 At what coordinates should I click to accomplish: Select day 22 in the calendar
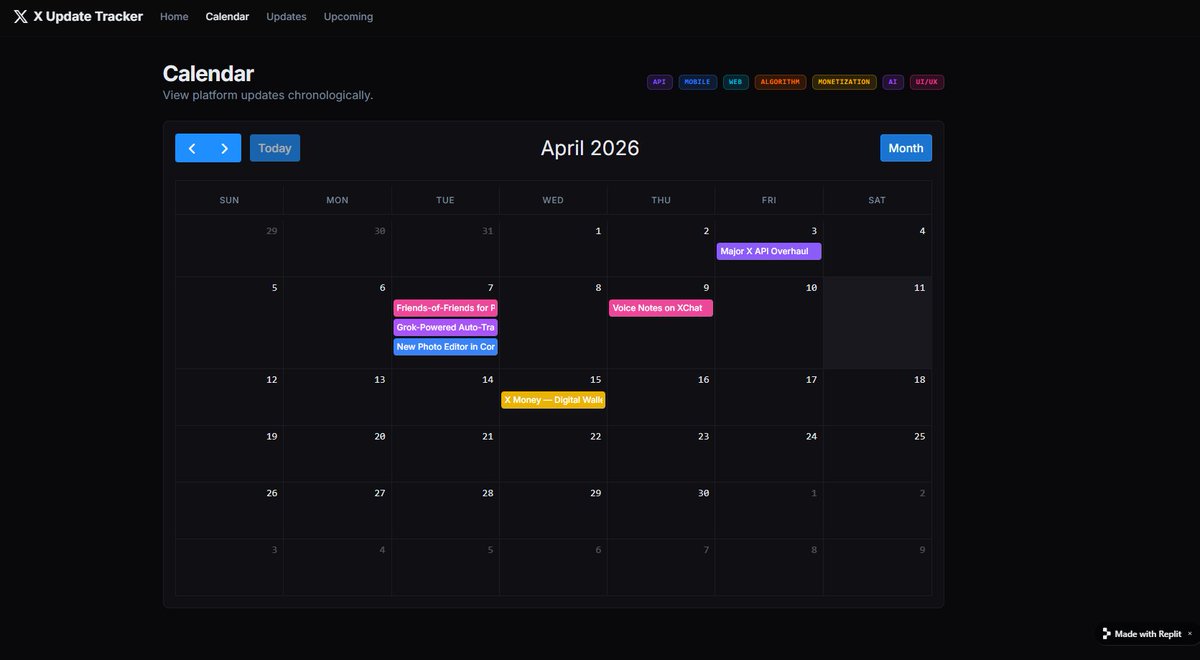[x=595, y=437]
